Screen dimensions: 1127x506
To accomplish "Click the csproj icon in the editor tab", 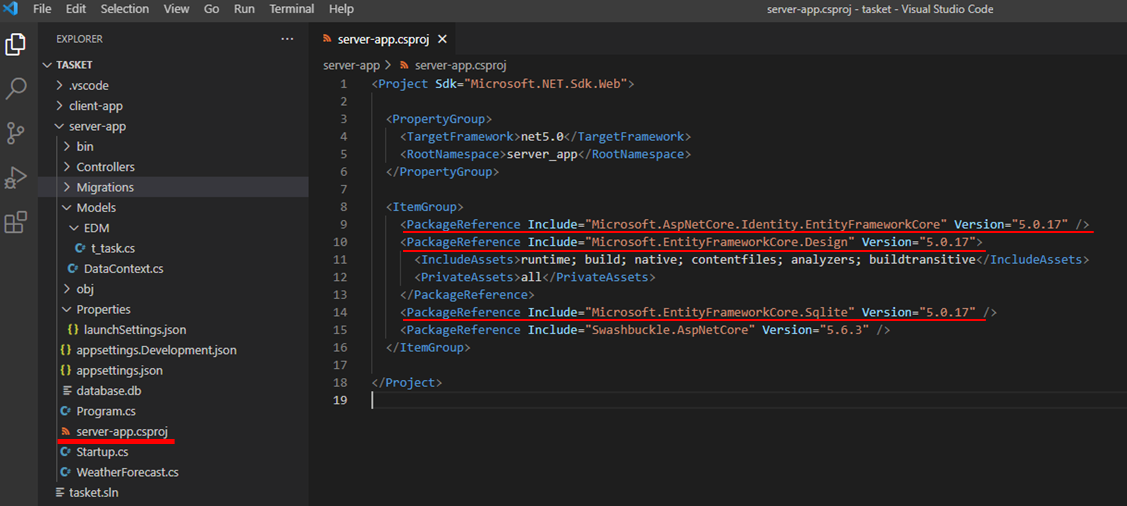I will click(x=328, y=40).
